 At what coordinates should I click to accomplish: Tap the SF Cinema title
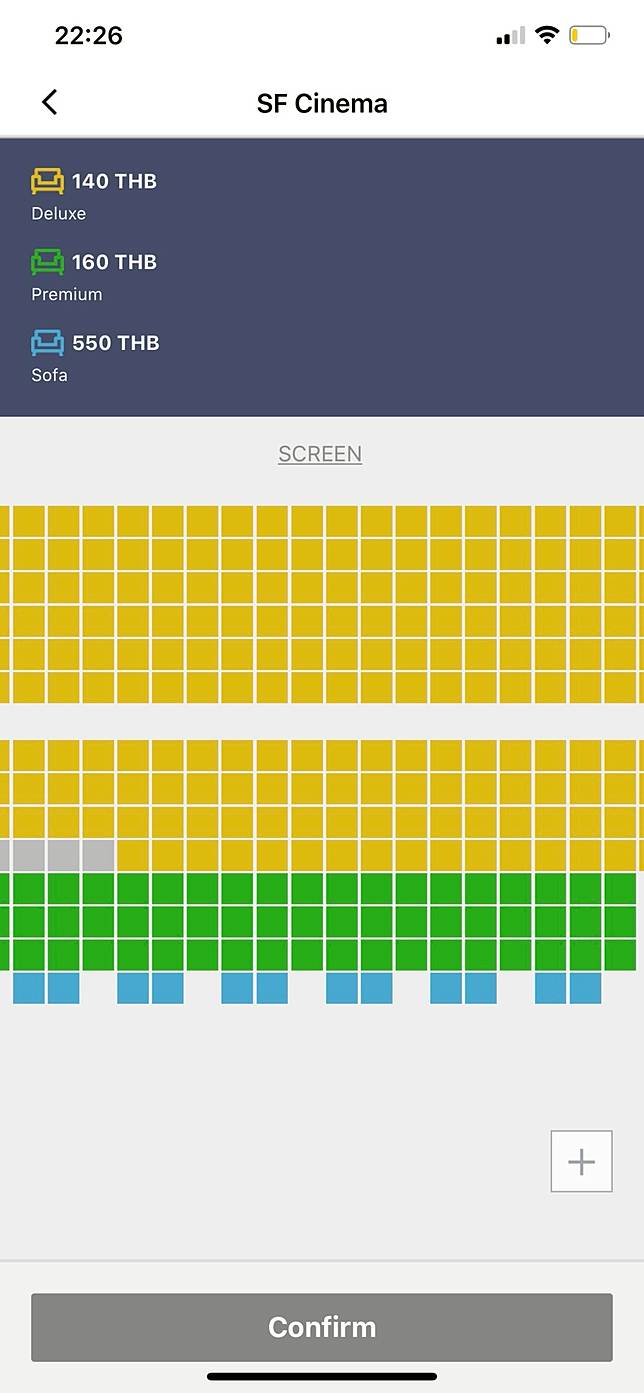[322, 103]
